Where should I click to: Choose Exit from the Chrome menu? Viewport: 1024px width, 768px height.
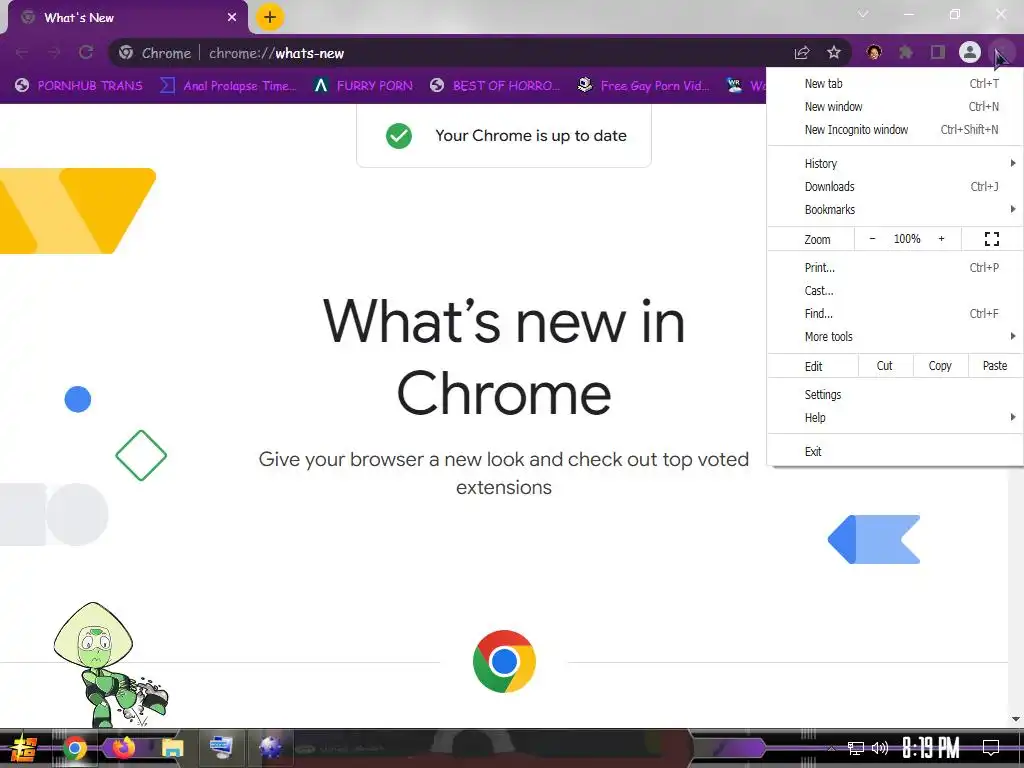click(x=895, y=451)
